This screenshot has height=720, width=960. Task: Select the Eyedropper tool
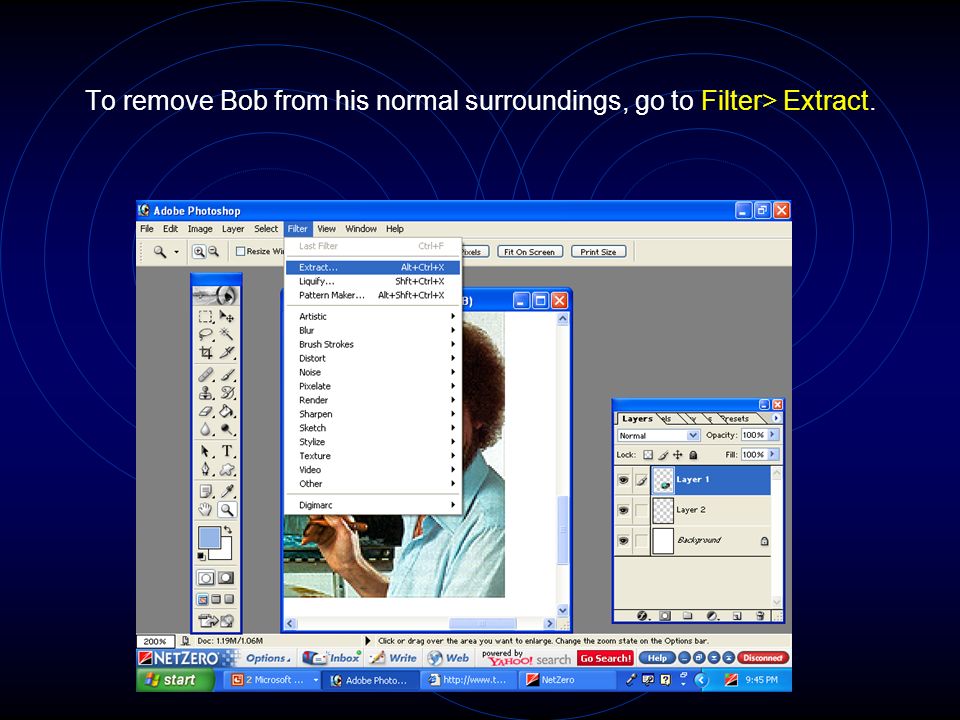tap(227, 491)
